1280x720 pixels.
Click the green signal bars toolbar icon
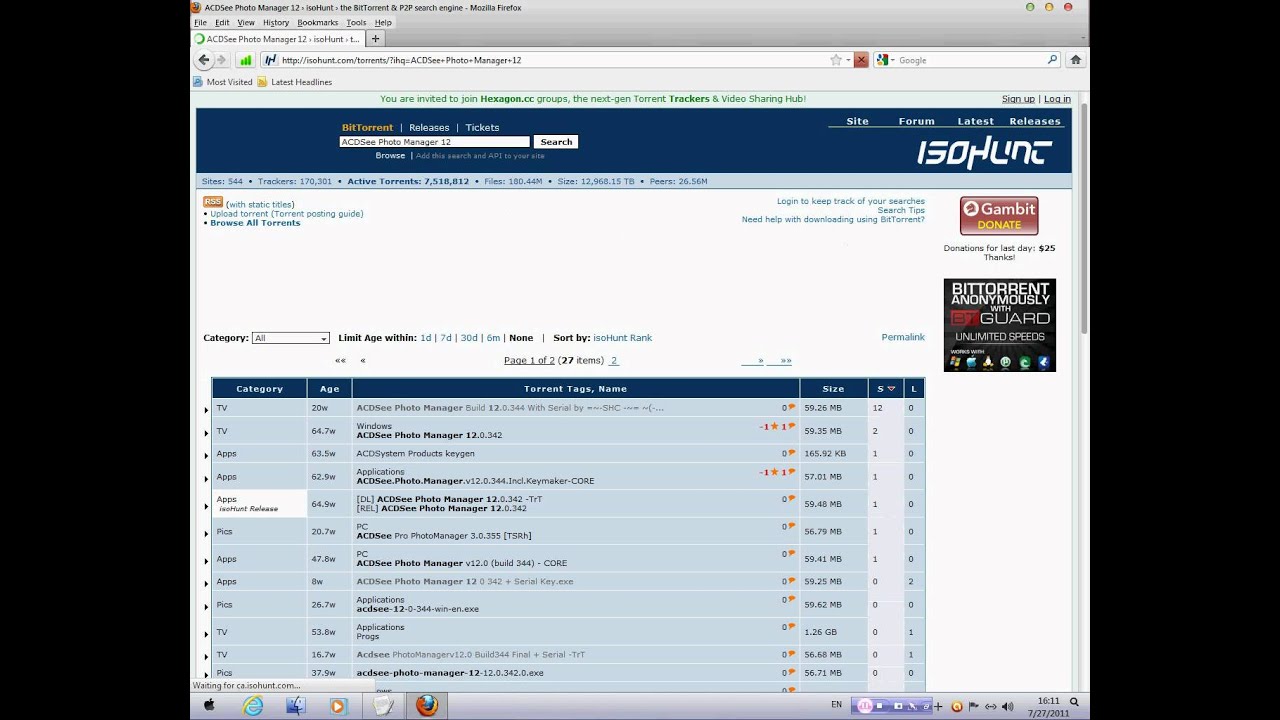coord(245,60)
